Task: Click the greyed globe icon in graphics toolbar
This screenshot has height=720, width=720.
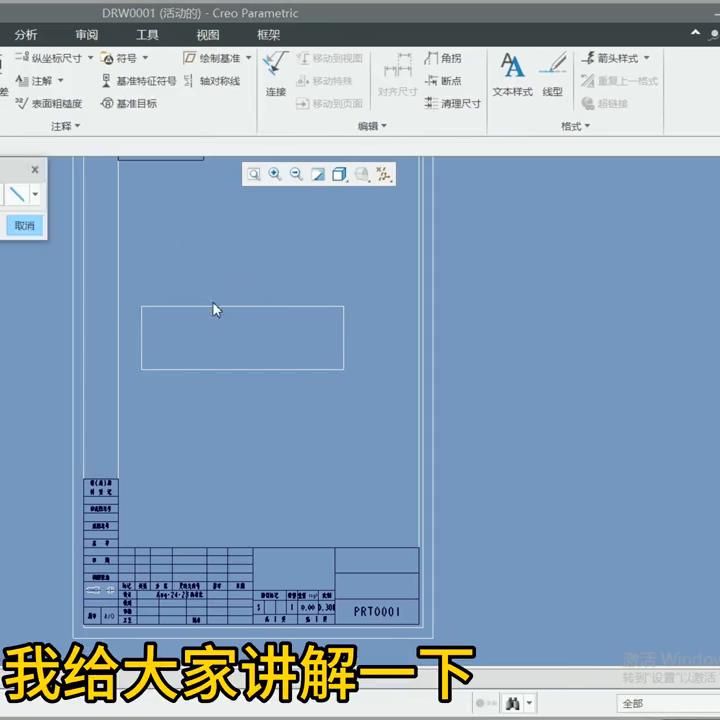Action: [362, 174]
